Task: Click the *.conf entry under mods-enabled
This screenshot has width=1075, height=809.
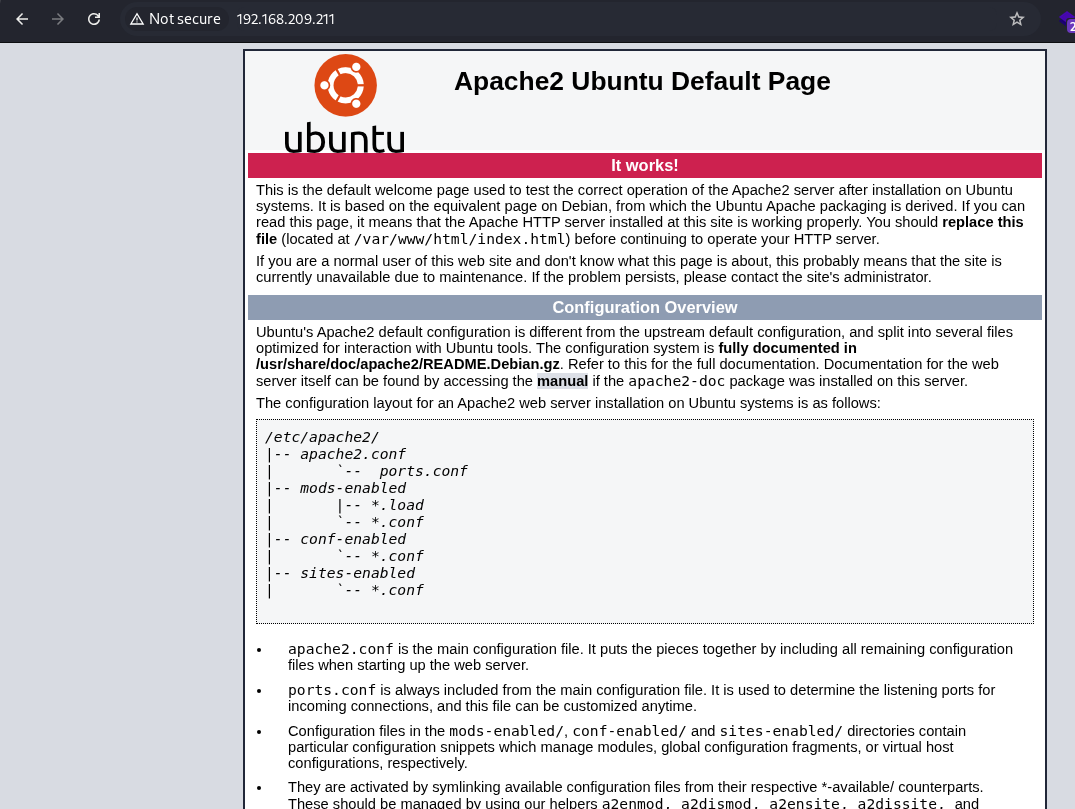Action: point(397,522)
